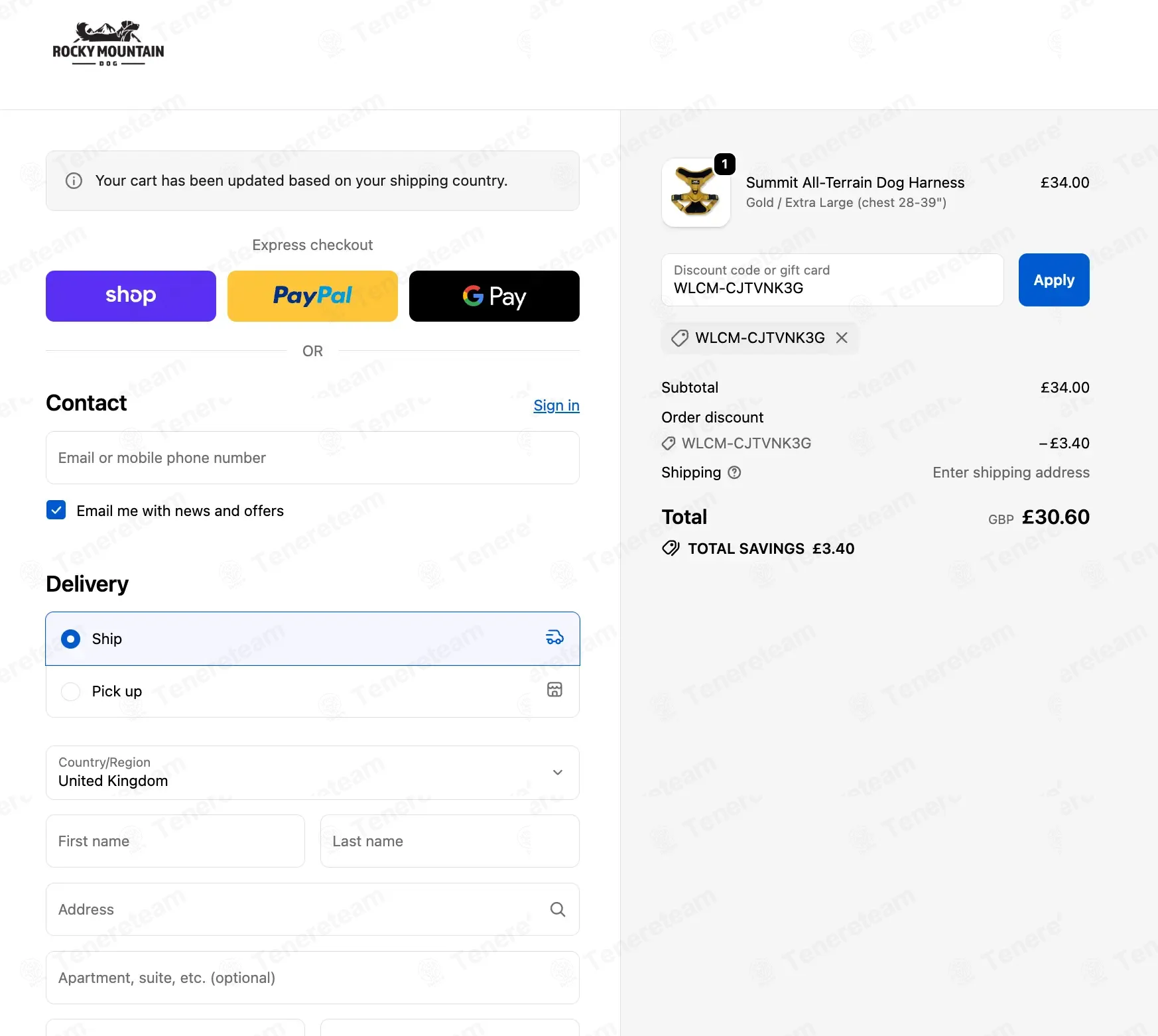
Task: Select the Ship delivery option
Action: [x=71, y=639]
